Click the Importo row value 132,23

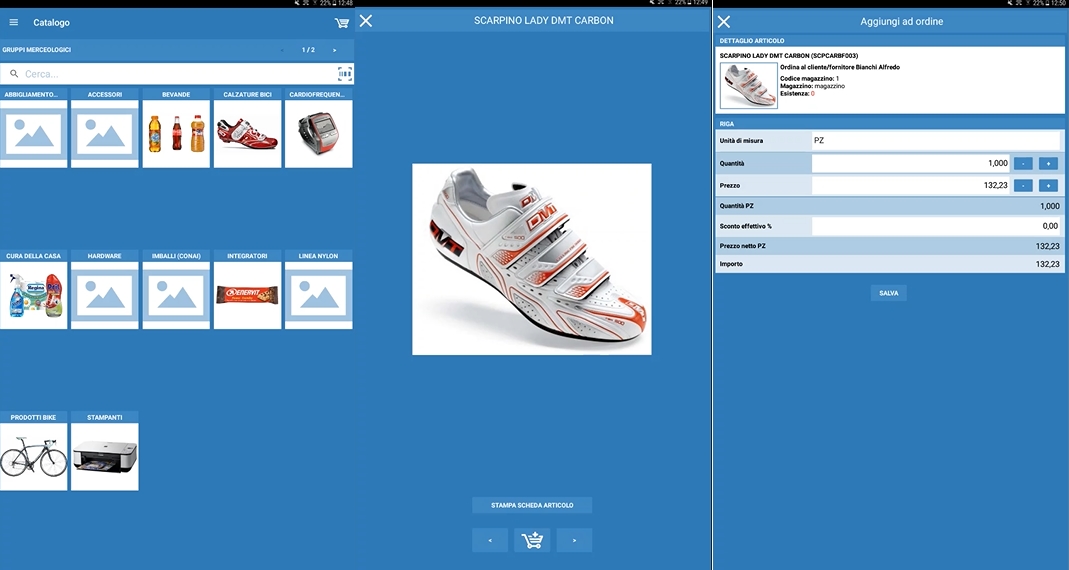[x=1047, y=264]
